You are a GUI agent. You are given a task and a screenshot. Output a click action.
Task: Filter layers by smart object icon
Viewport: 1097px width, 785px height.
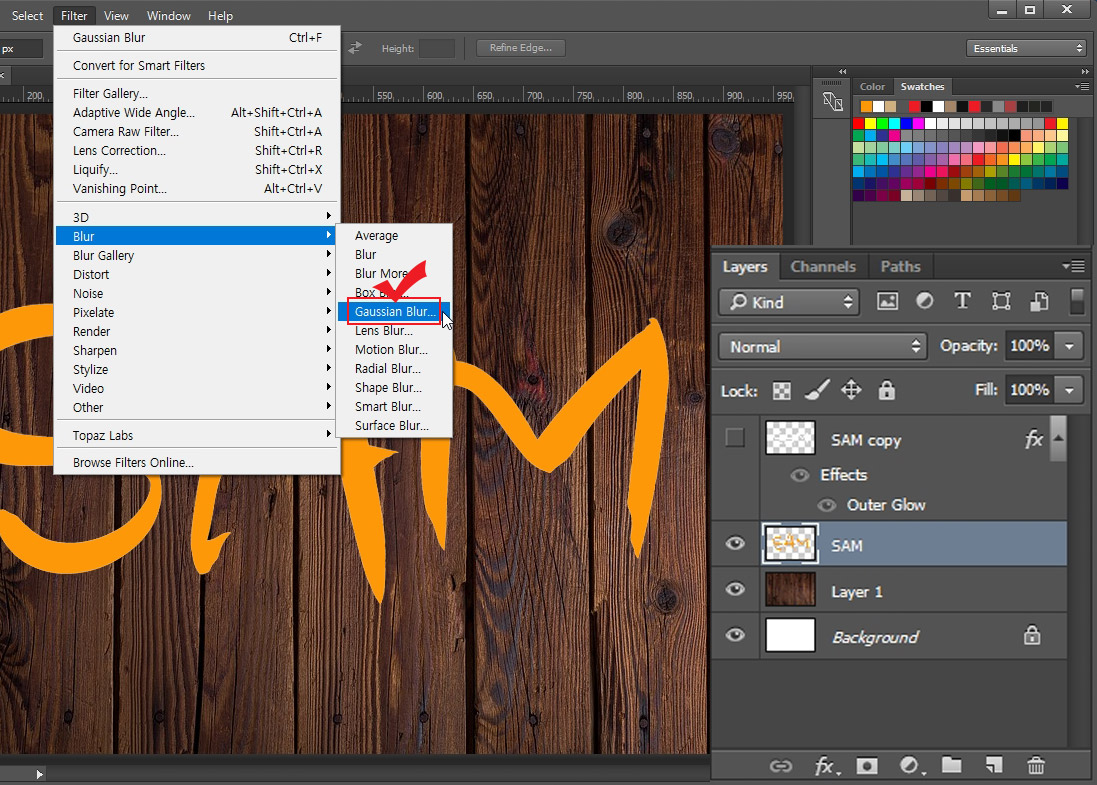pyautogui.click(x=1039, y=302)
